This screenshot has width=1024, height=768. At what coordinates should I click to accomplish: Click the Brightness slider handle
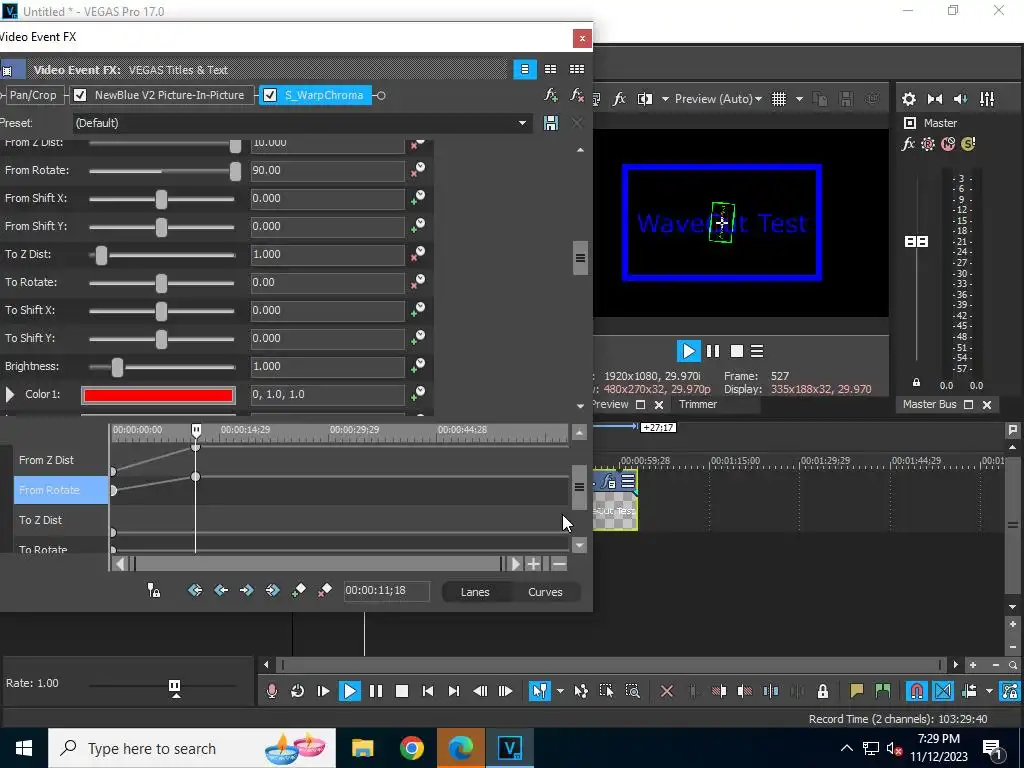pos(117,367)
